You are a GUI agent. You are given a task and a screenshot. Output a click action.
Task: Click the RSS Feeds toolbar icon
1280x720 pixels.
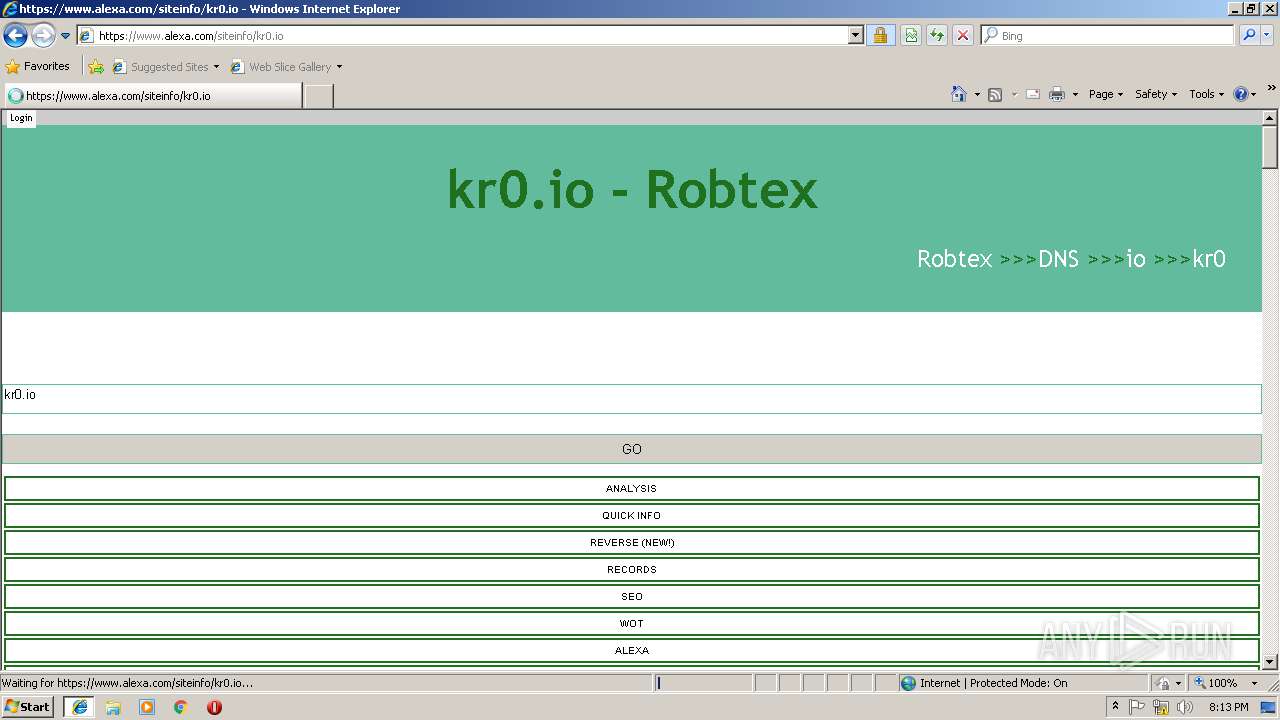coord(995,94)
